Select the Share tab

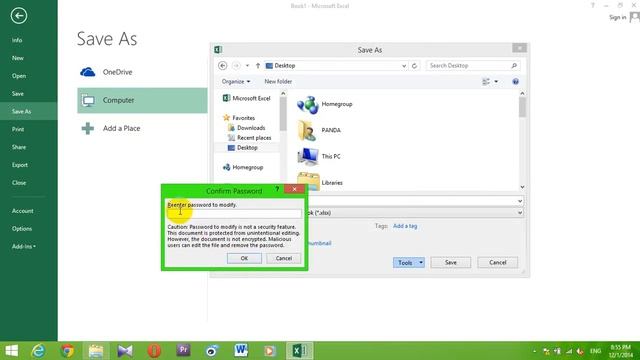point(19,147)
